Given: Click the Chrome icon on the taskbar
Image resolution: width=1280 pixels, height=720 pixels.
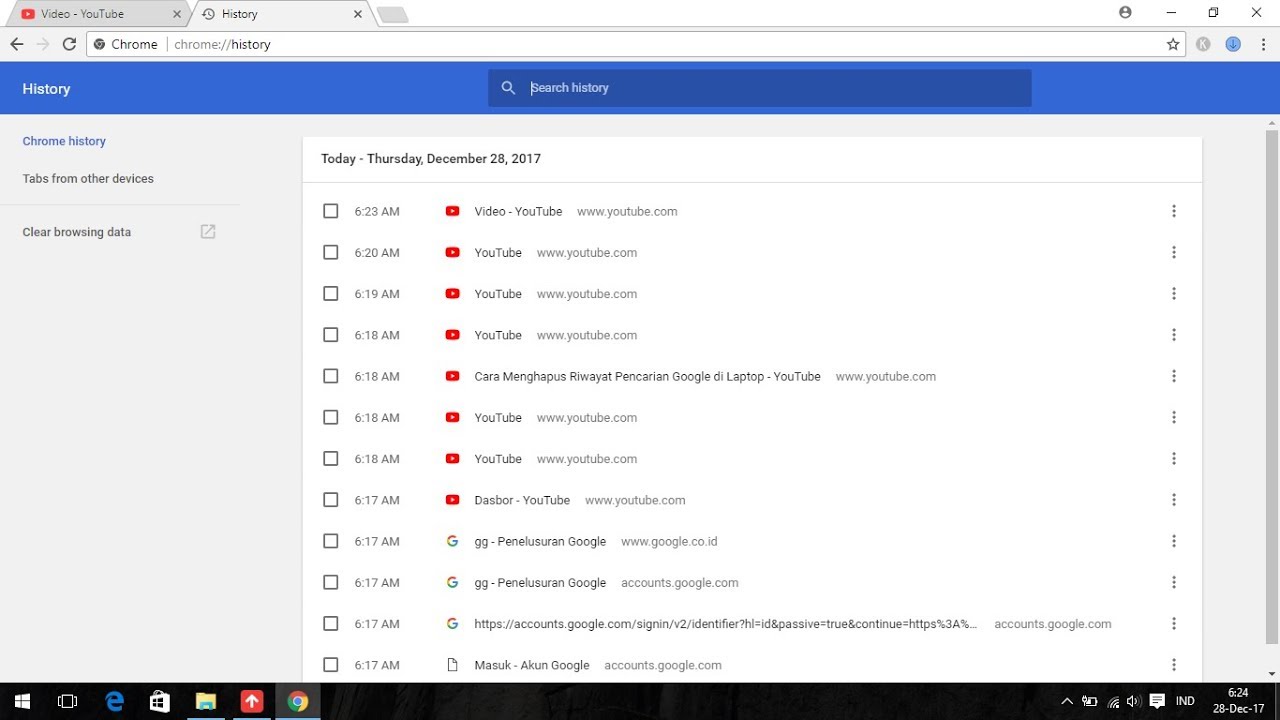Looking at the screenshot, I should (298, 701).
